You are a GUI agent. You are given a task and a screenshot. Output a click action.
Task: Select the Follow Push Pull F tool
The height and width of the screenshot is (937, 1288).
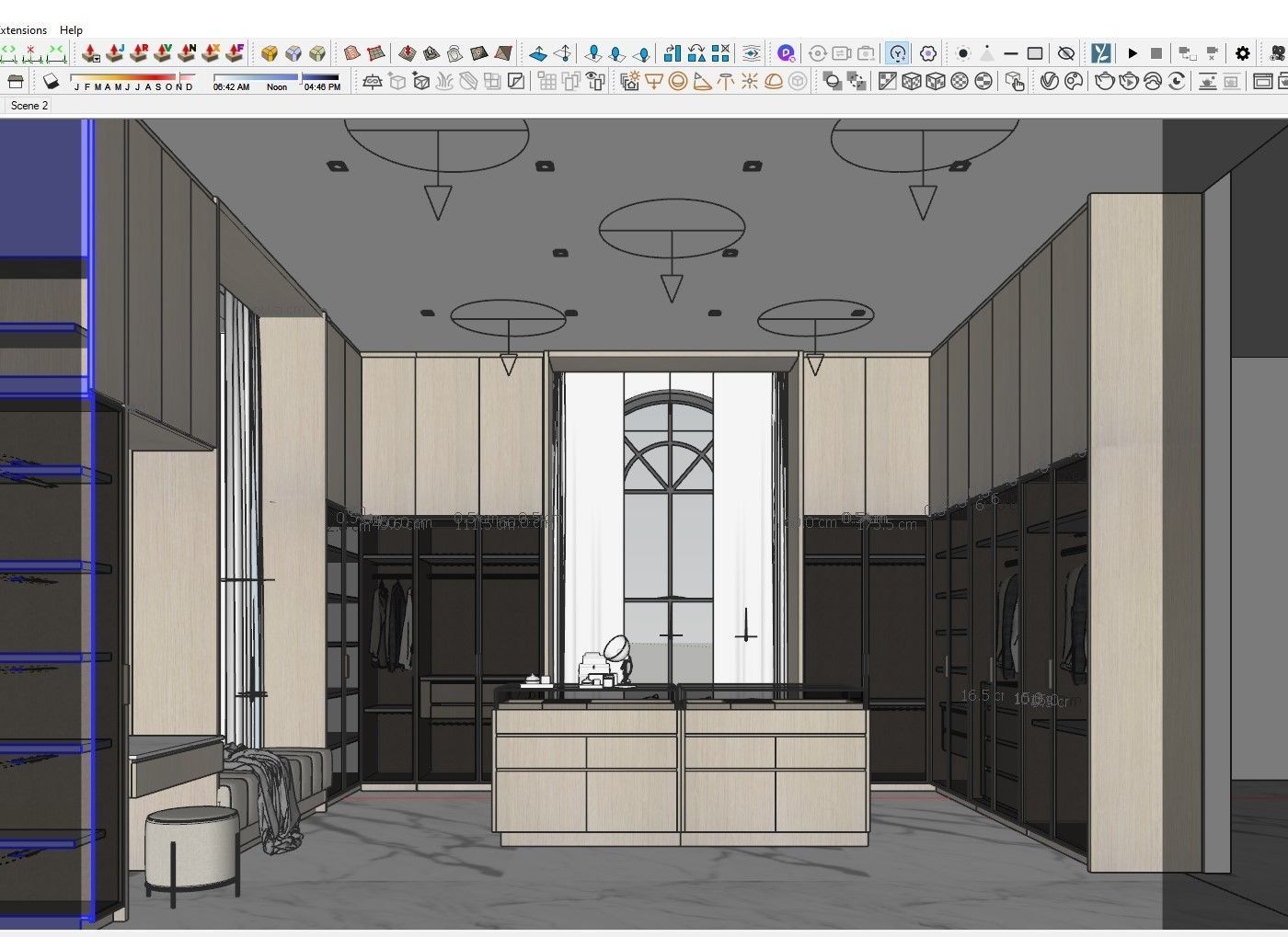235,53
